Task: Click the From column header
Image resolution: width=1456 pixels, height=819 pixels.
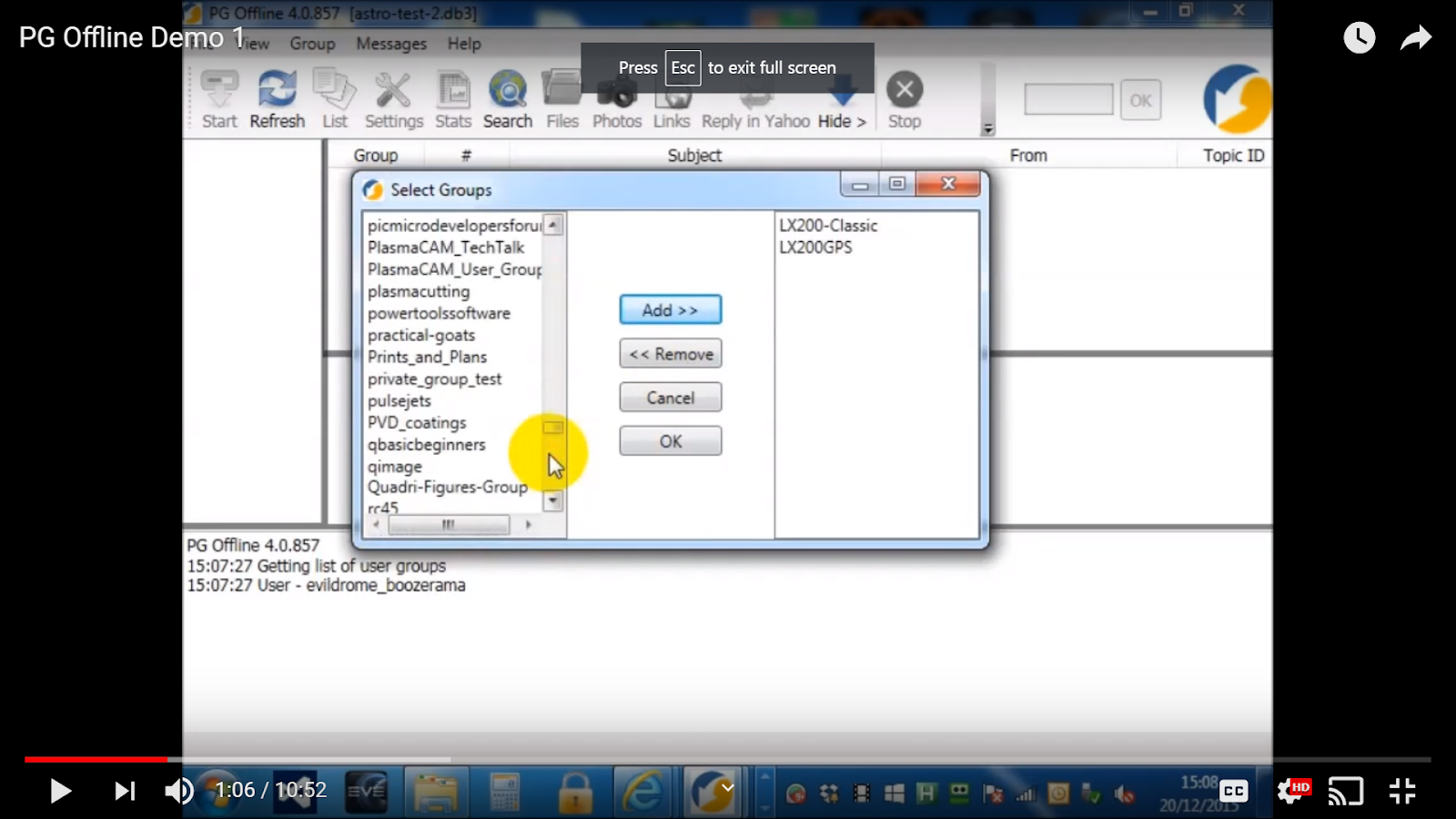Action: (x=1028, y=156)
